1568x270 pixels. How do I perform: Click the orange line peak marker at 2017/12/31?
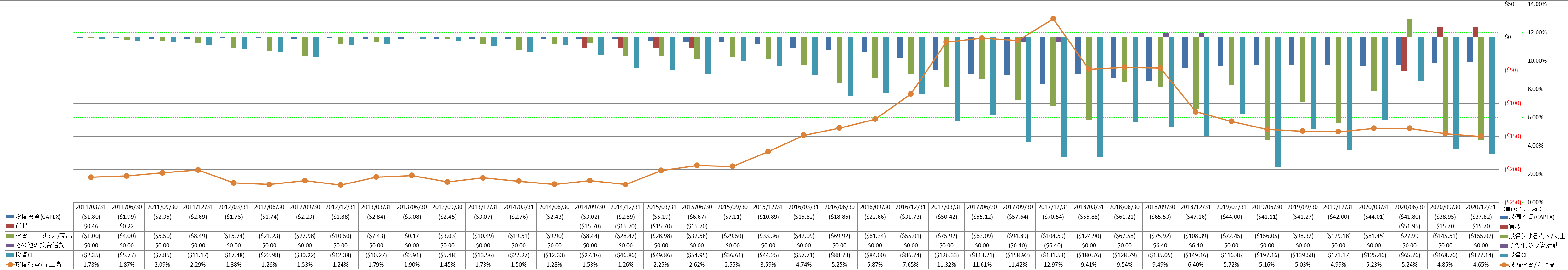[x=1054, y=19]
